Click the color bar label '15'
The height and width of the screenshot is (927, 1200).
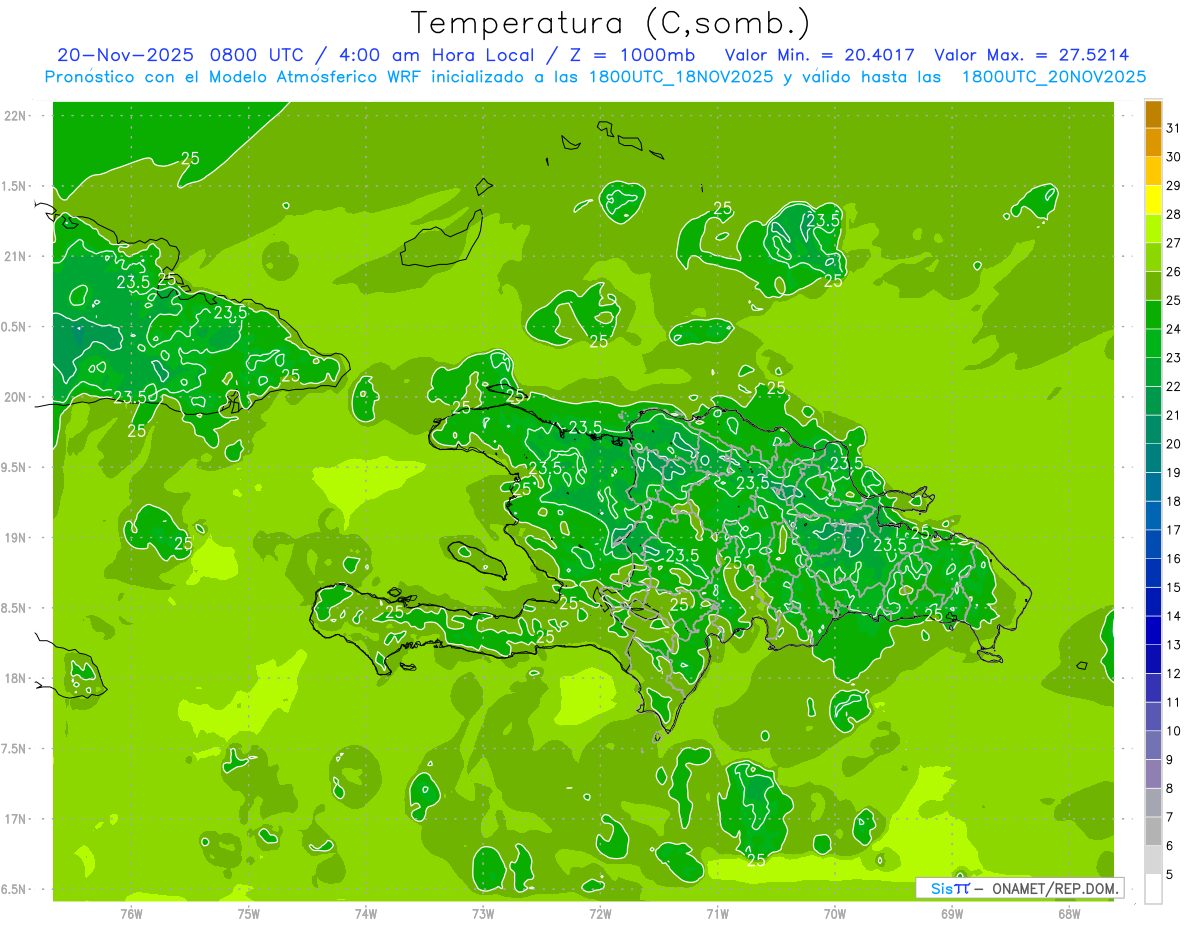pyautogui.click(x=1174, y=588)
